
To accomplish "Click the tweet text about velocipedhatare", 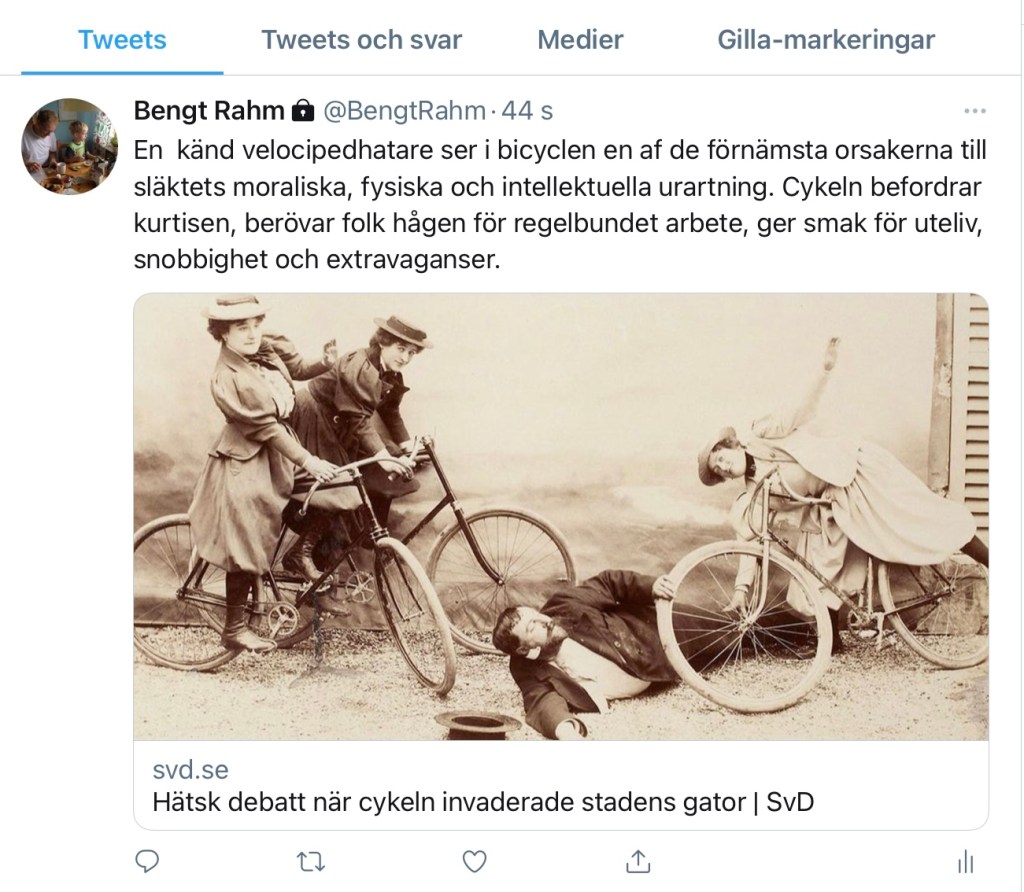I will coord(560,205).
